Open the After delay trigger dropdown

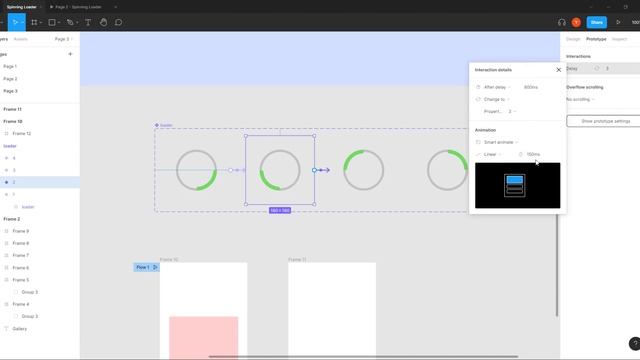click(x=497, y=87)
